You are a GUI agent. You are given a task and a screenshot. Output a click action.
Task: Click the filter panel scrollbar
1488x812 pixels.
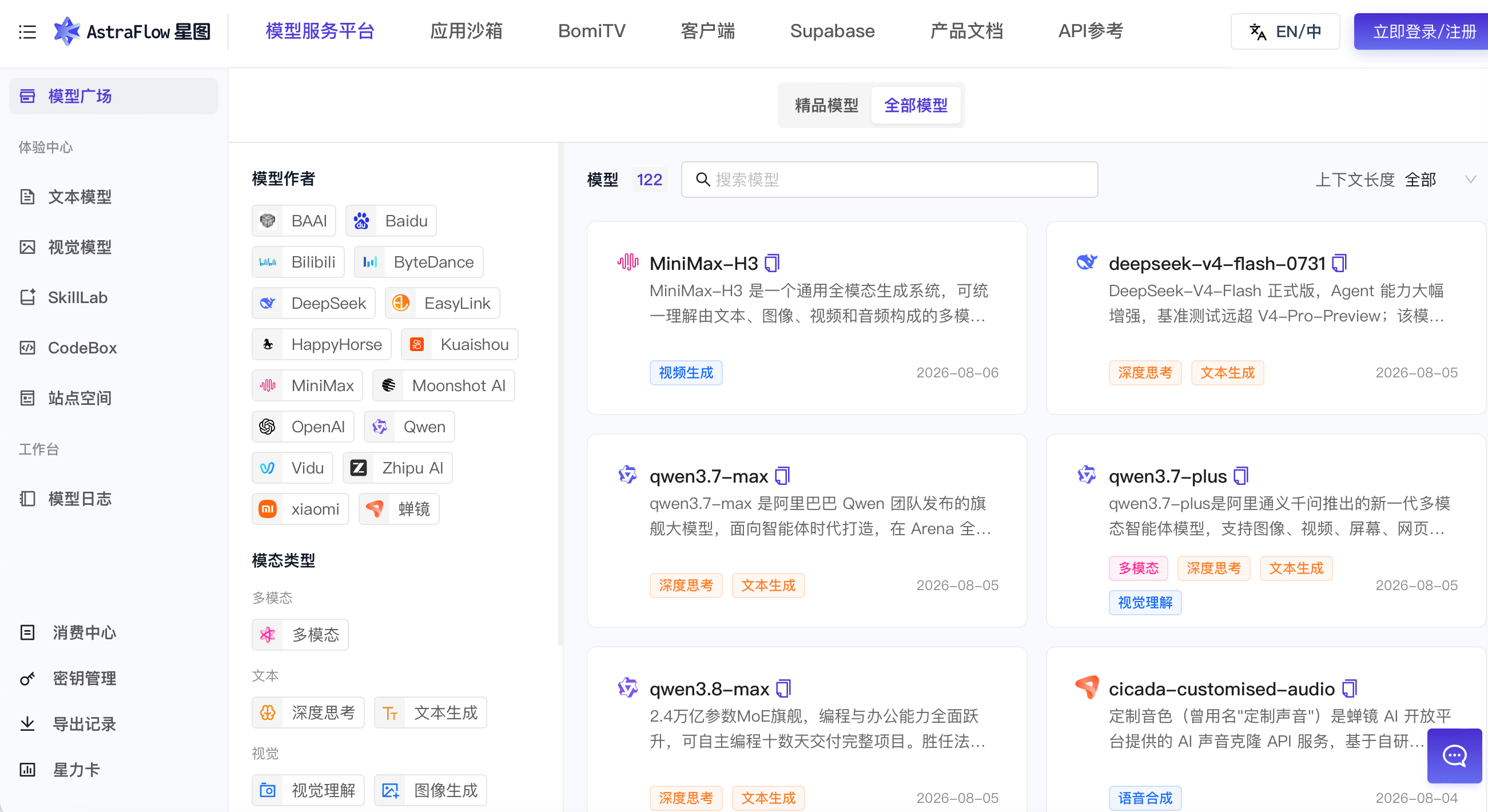(x=560, y=396)
